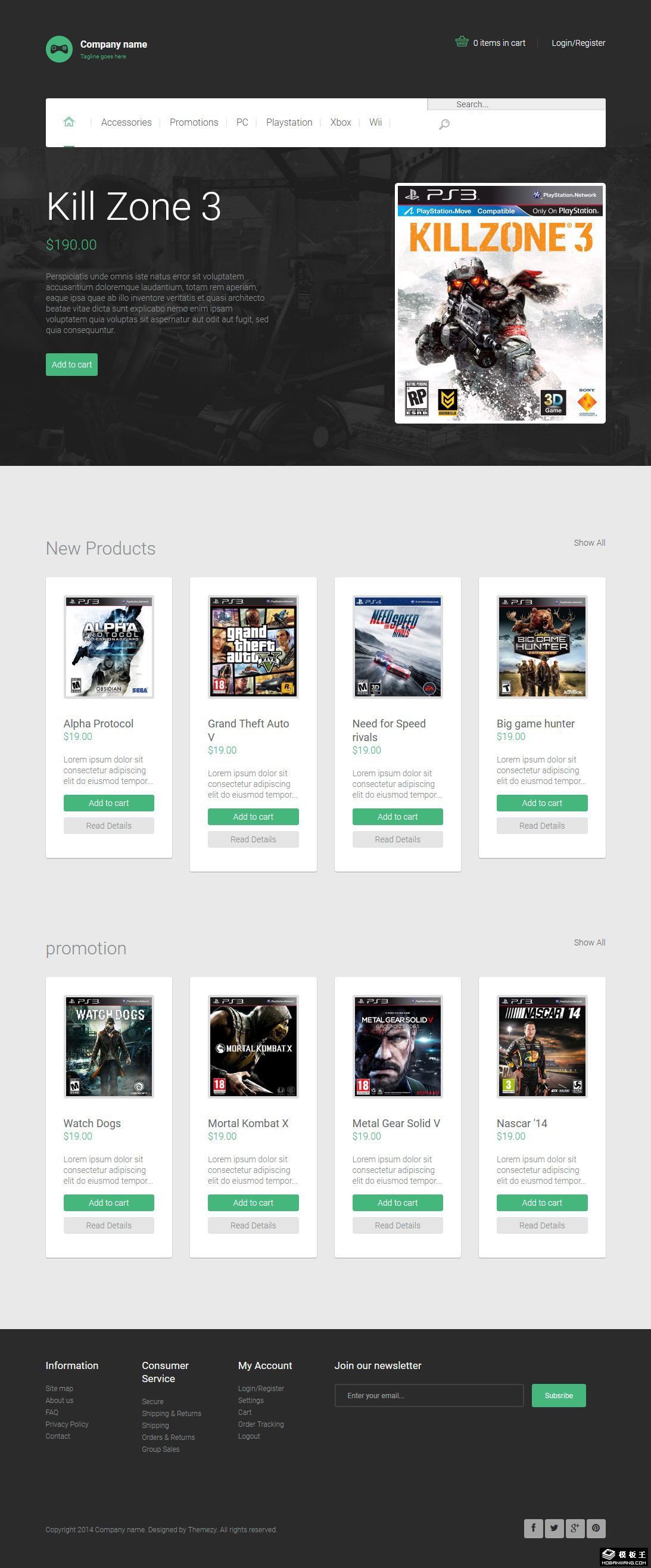Show all New Products
The height and width of the screenshot is (1568, 651).
(x=589, y=542)
